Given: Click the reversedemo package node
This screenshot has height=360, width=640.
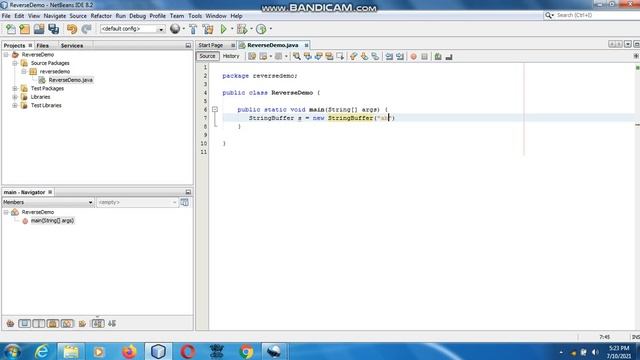Looking at the screenshot, I should 55,72.
